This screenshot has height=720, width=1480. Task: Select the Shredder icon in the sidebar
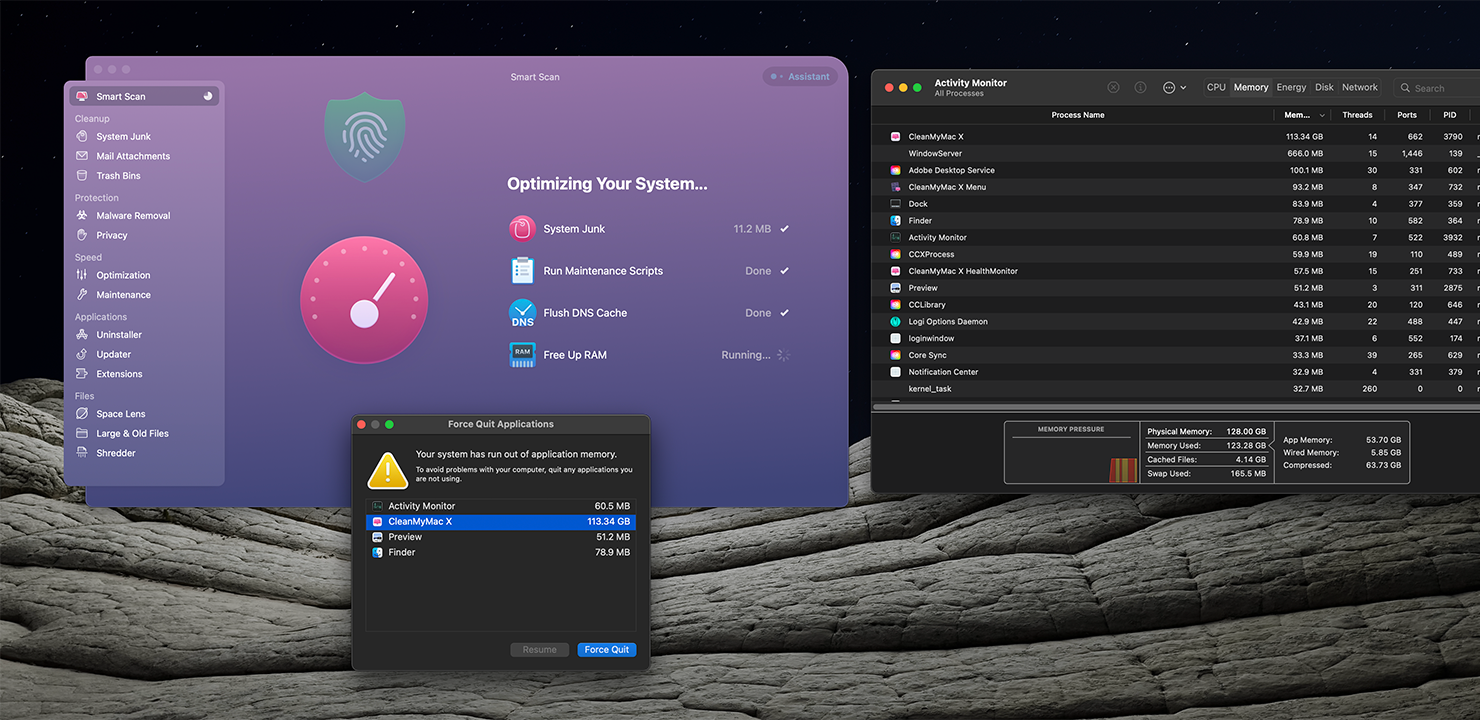pos(82,453)
